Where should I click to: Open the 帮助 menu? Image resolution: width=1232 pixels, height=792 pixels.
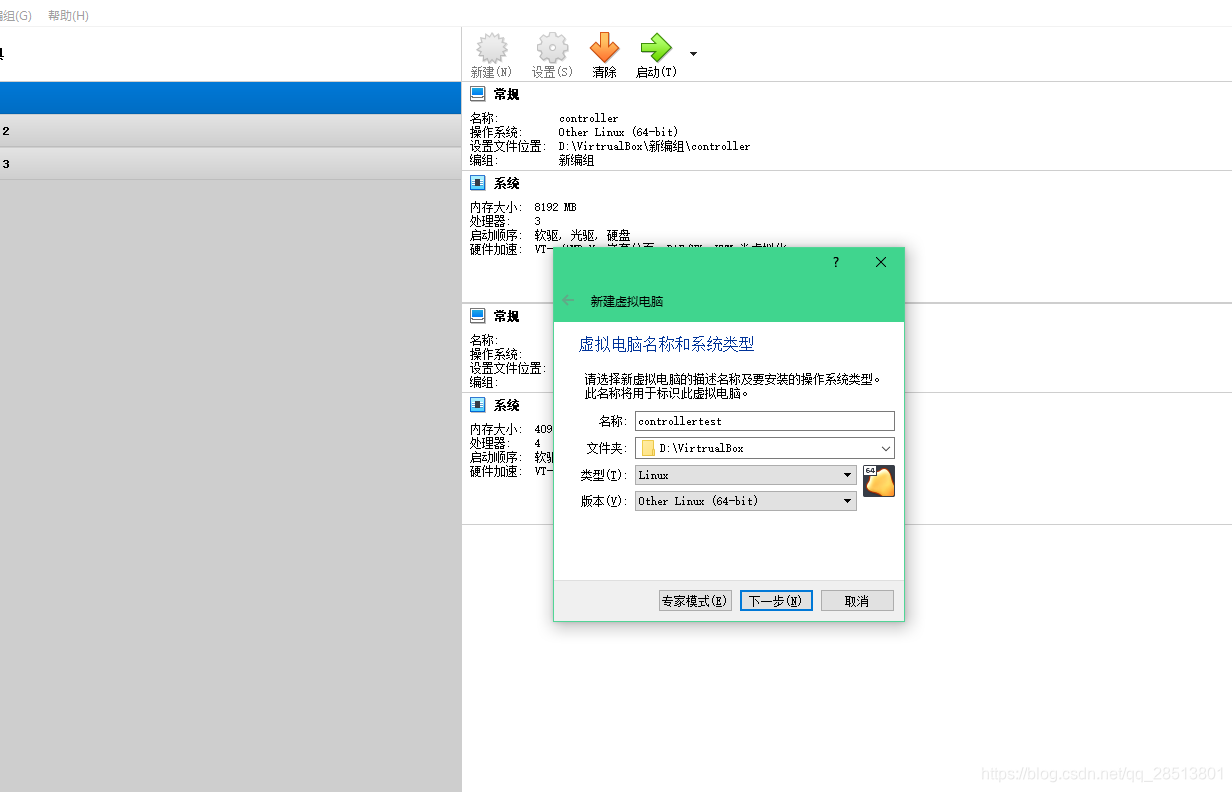click(67, 15)
